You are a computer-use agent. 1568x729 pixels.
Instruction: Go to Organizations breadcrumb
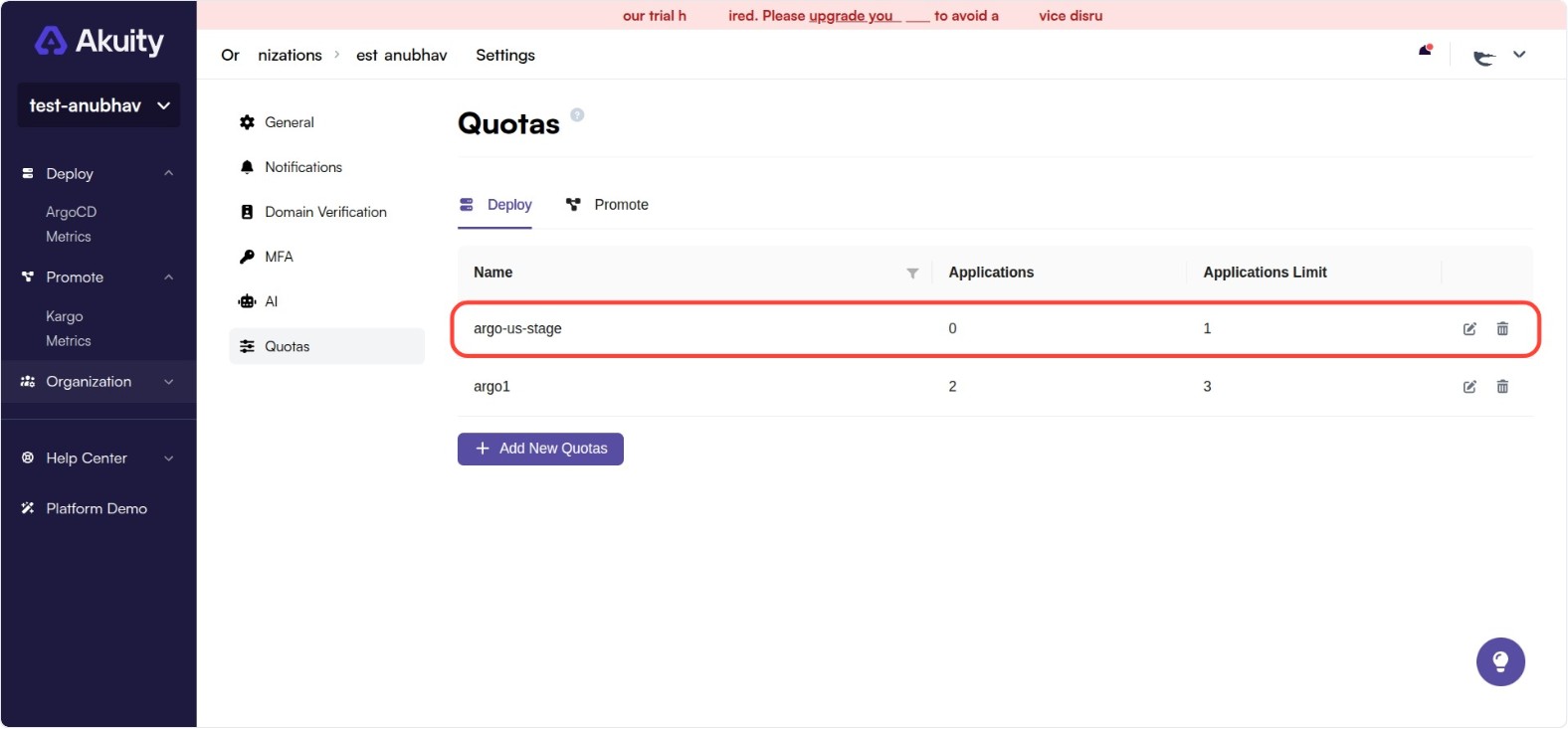pyautogui.click(x=272, y=55)
